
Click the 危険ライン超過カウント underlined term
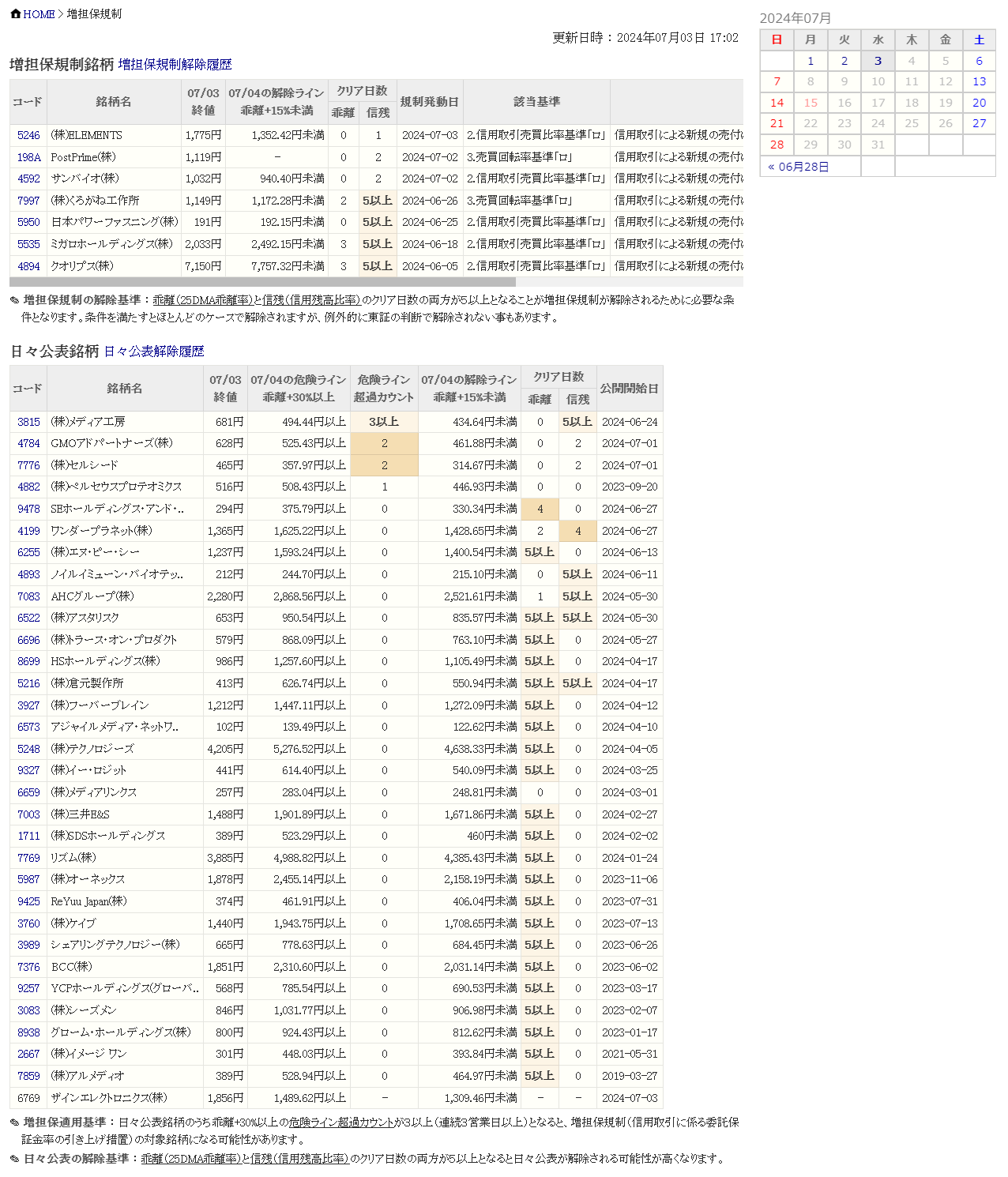pyautogui.click(x=341, y=1122)
